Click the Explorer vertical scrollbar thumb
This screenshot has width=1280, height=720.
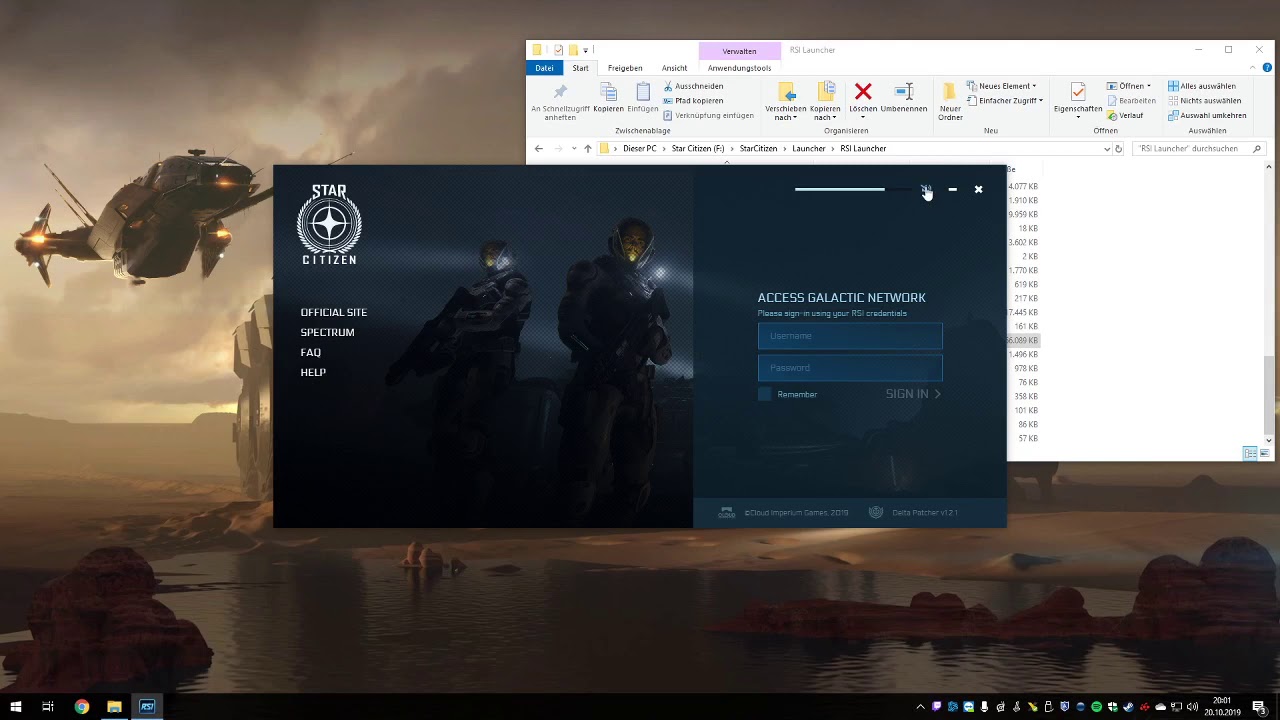(x=1270, y=394)
